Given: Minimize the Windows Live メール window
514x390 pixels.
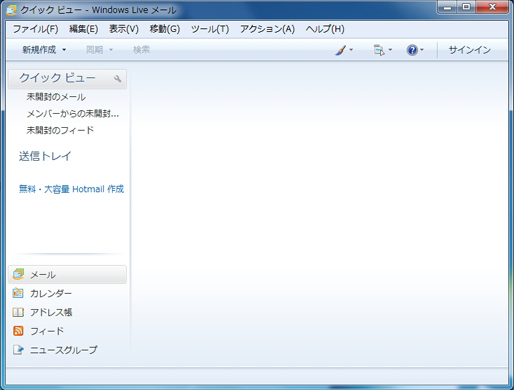Looking at the screenshot, I should coord(448,7).
